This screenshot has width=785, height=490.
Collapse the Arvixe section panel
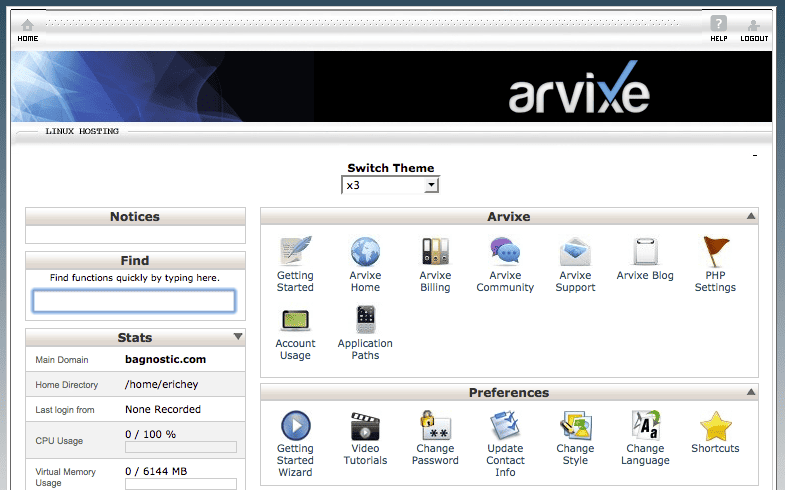click(x=751, y=216)
